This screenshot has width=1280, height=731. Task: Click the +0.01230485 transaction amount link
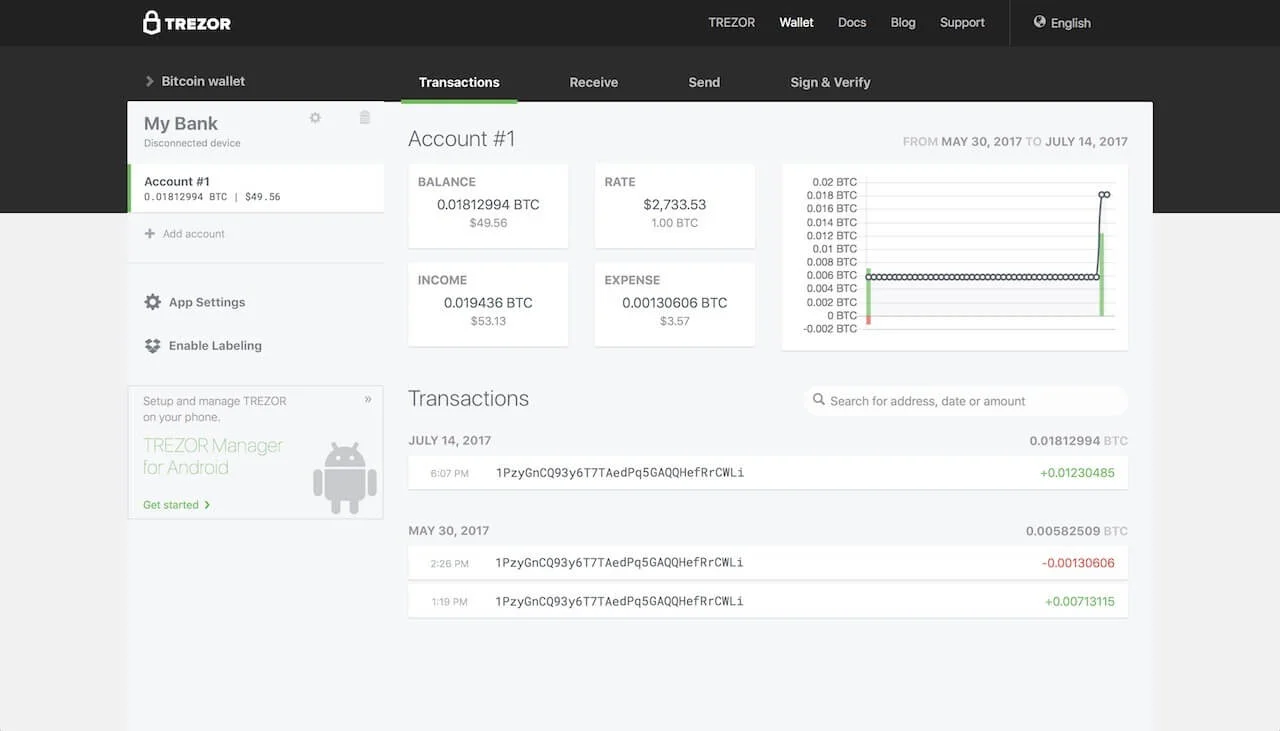click(1077, 472)
